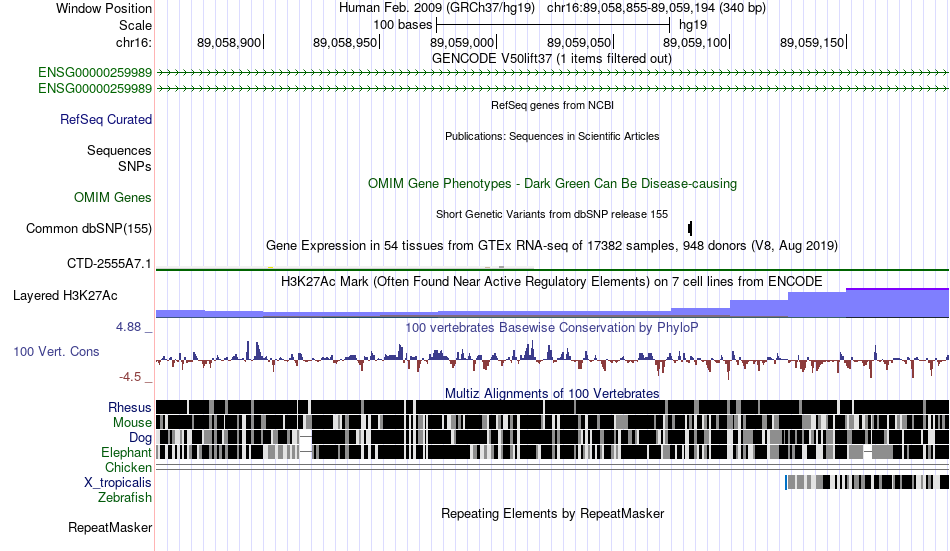Click the Sequences track label
The width and height of the screenshot is (950, 551).
point(119,150)
